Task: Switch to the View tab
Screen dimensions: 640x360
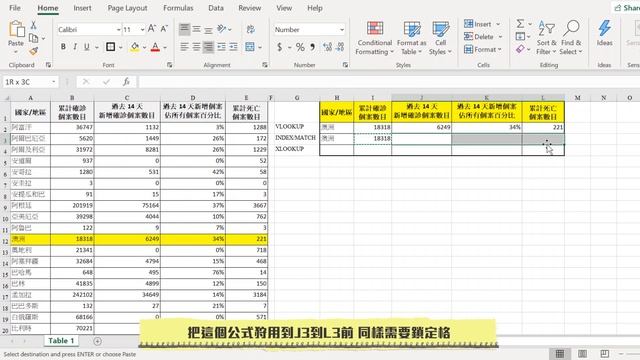Action: coord(284,8)
